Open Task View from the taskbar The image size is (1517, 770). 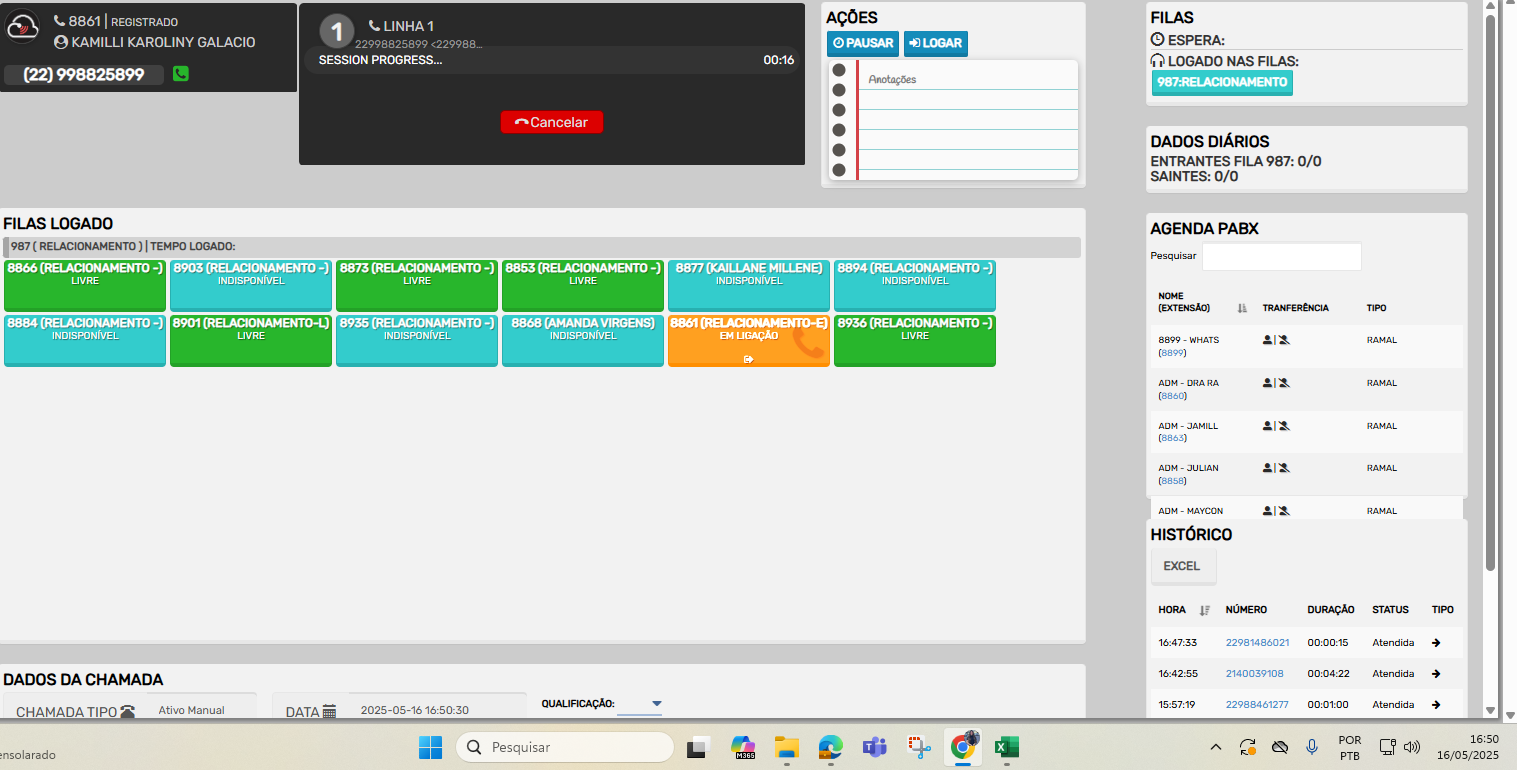tap(700, 747)
